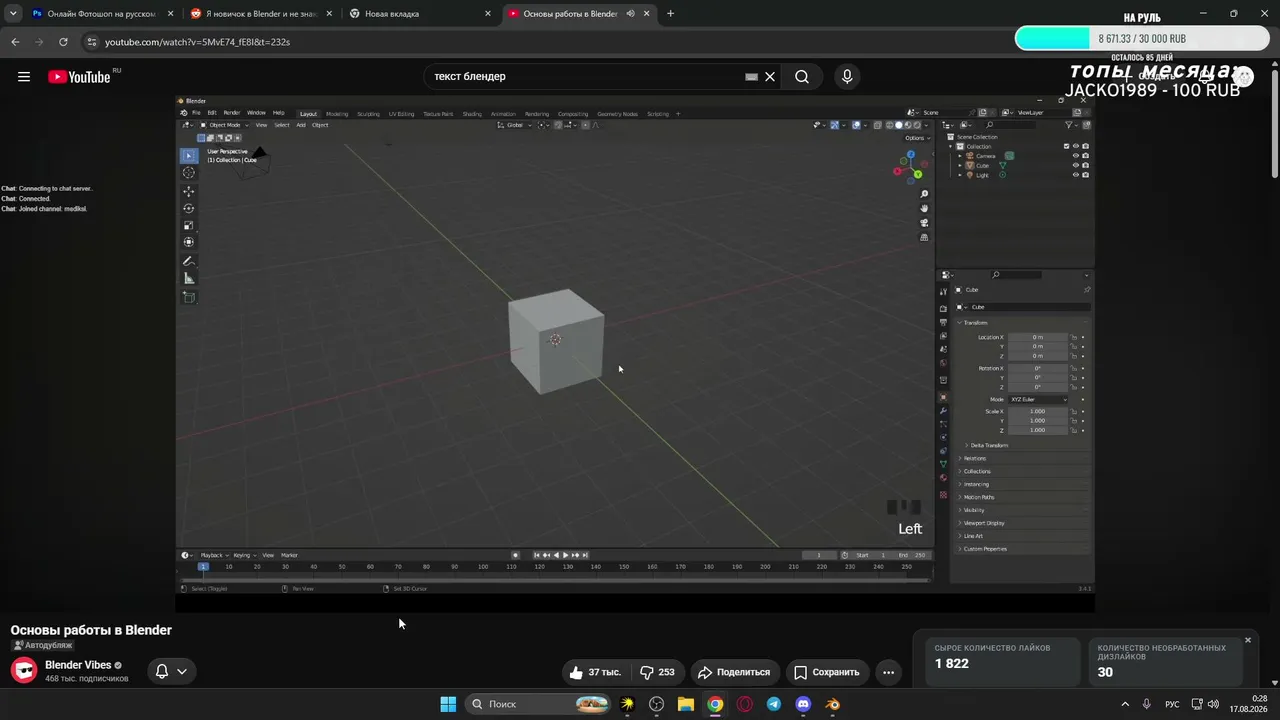The height and width of the screenshot is (720, 1280).
Task: Search YouTube with the magnifier button
Action: coord(802,77)
